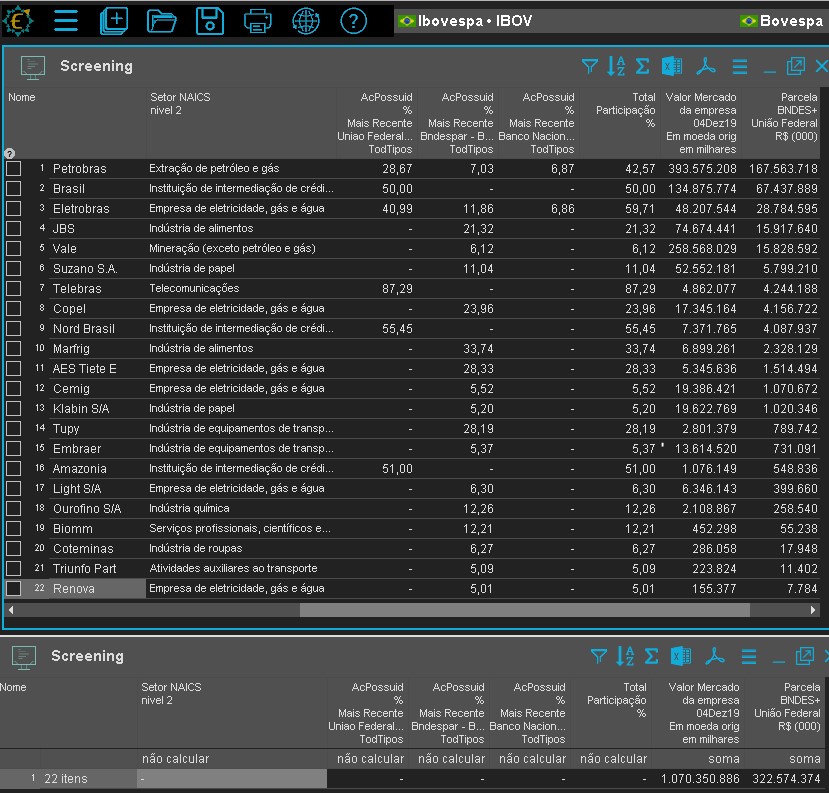Click the sigma sum icon in the lower Screening panel
This screenshot has width=829, height=793.
(651, 656)
